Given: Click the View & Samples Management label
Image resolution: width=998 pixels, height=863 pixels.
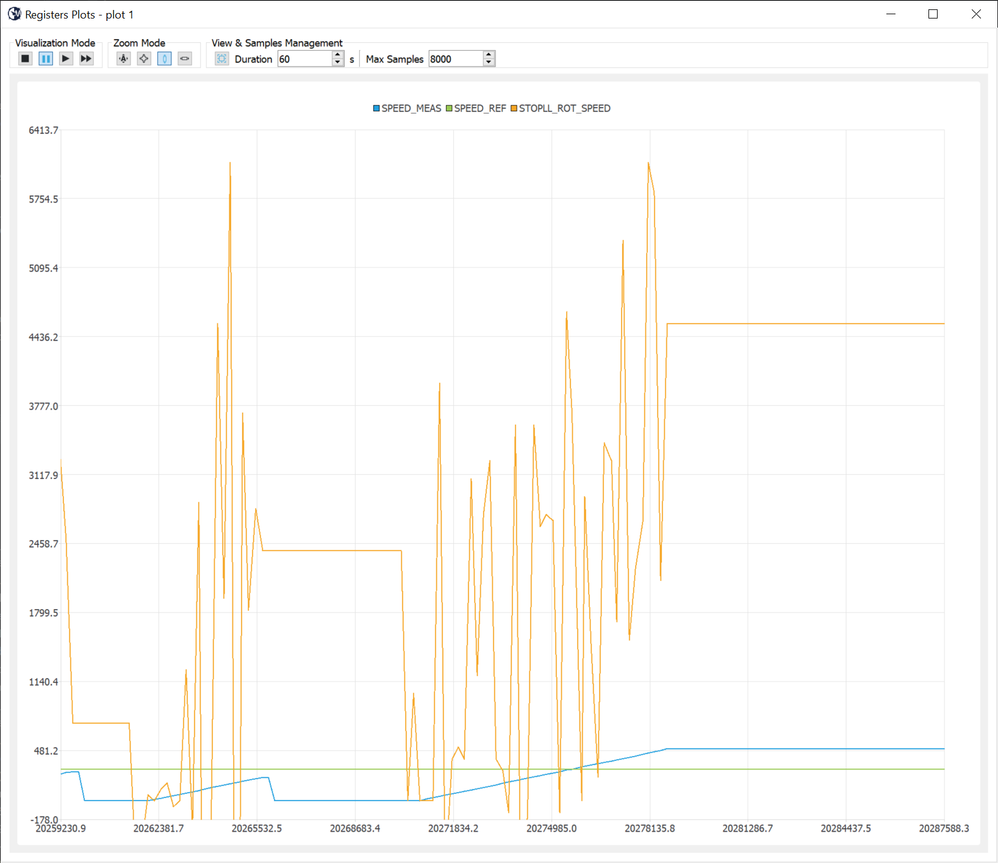Looking at the screenshot, I should click(x=277, y=43).
